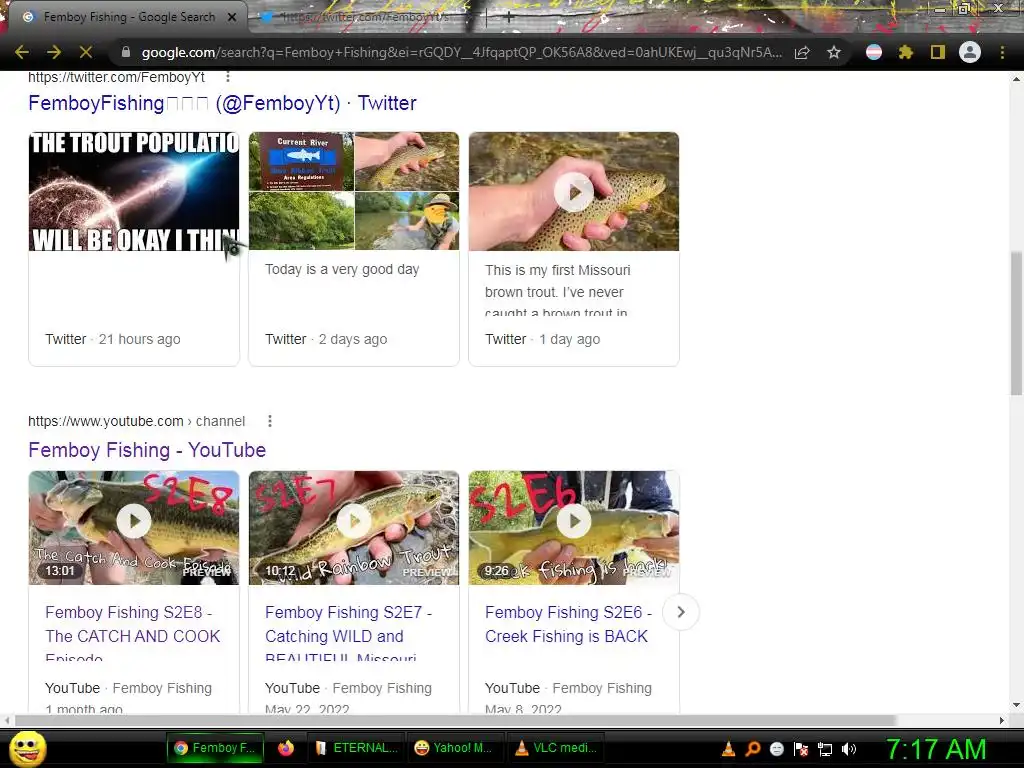
Task: Open the Femboy Fishing - YouTube link
Action: point(147,450)
